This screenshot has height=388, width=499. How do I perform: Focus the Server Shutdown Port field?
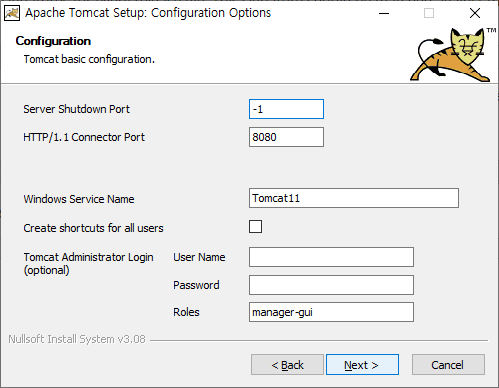tap(286, 109)
